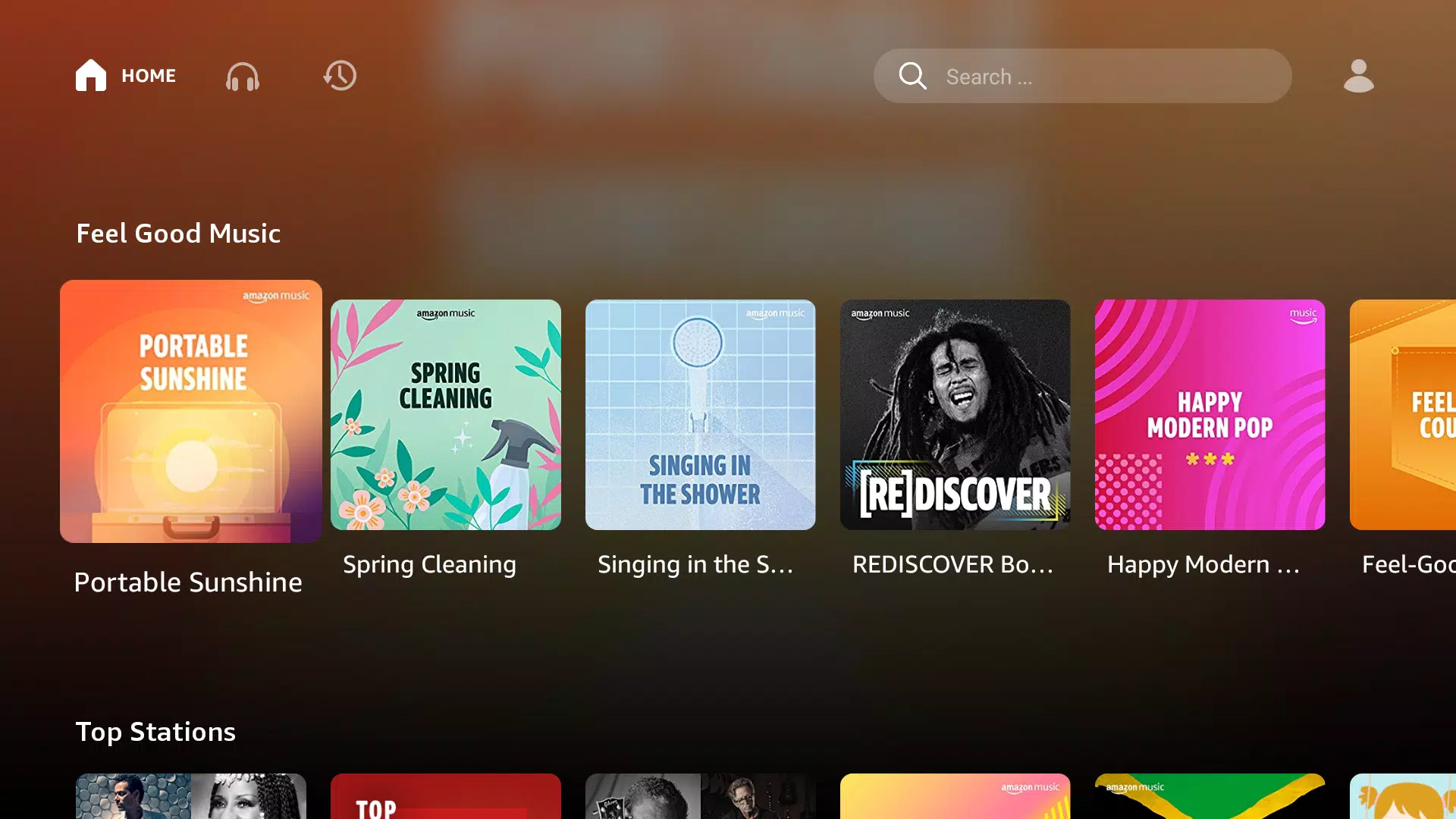
Task: Click the Home navigation icon
Action: 91,75
